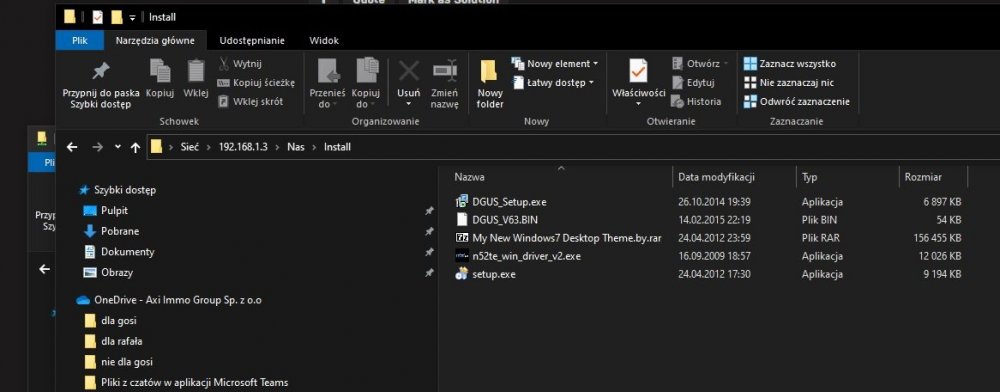Open the Plik tab

point(79,40)
